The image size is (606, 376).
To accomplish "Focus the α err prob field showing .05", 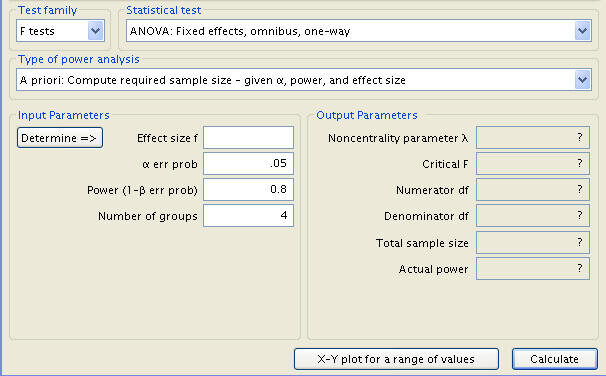I will [x=249, y=163].
